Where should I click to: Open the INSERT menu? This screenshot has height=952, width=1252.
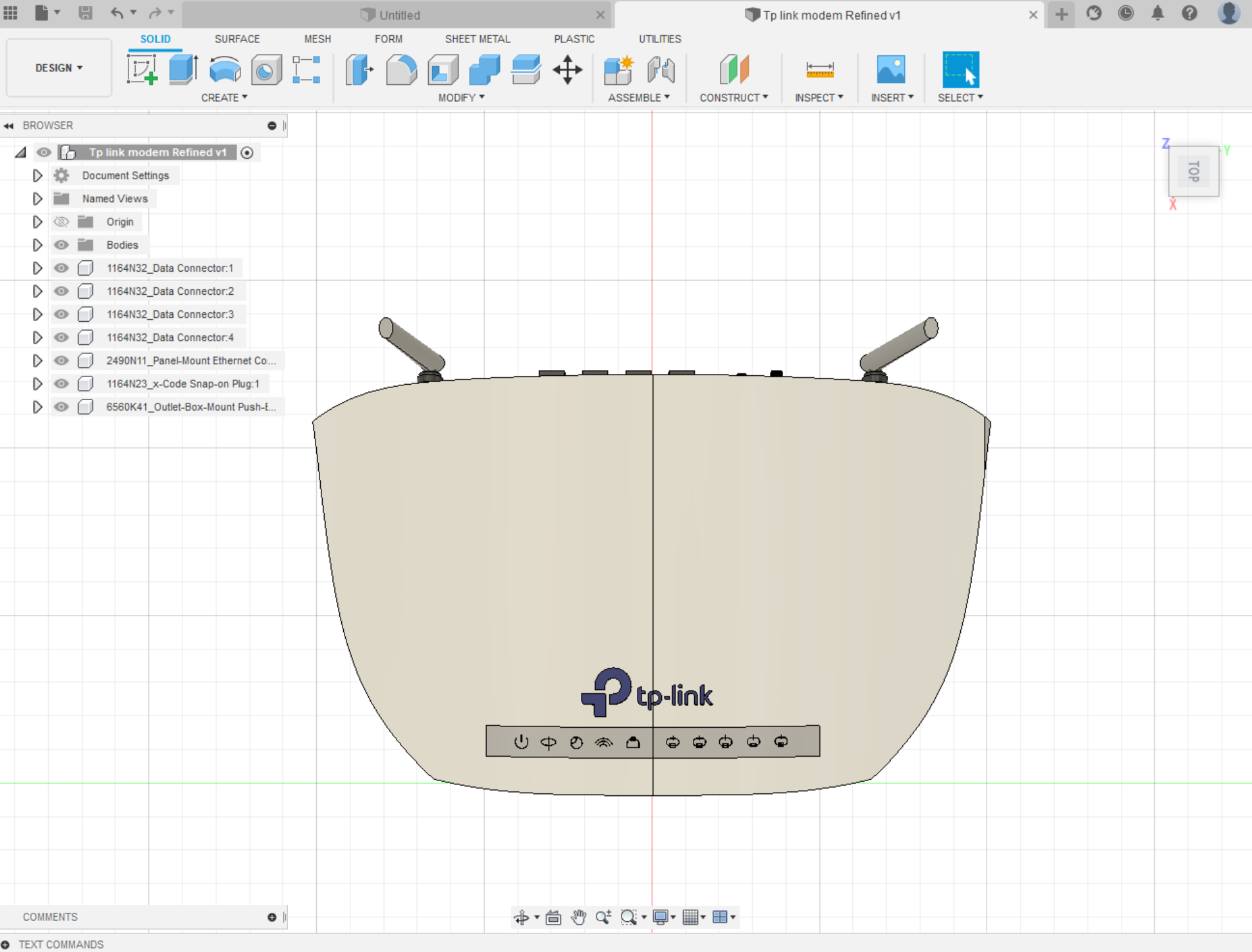coord(892,98)
